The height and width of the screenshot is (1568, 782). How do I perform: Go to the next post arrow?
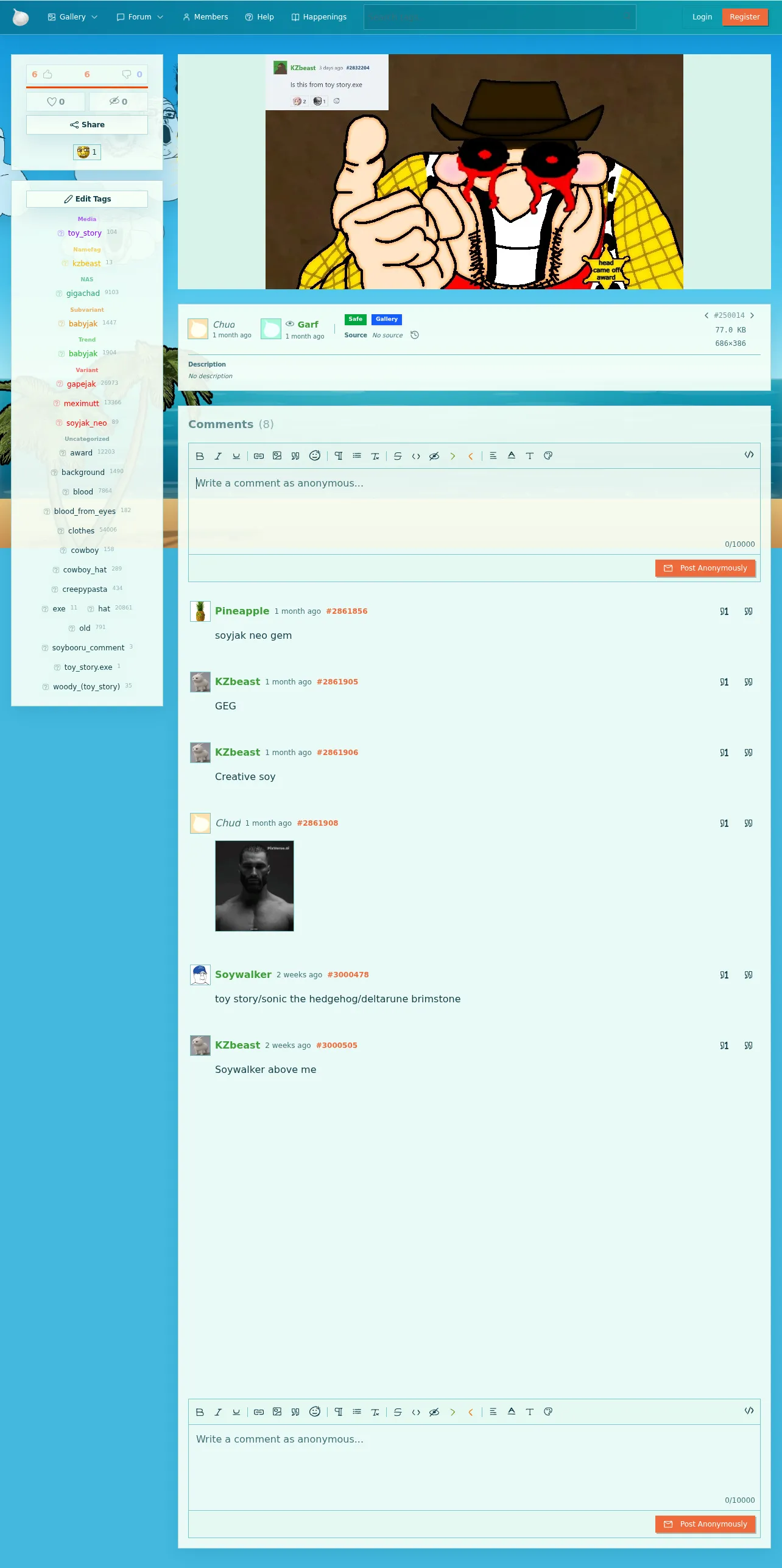752,315
